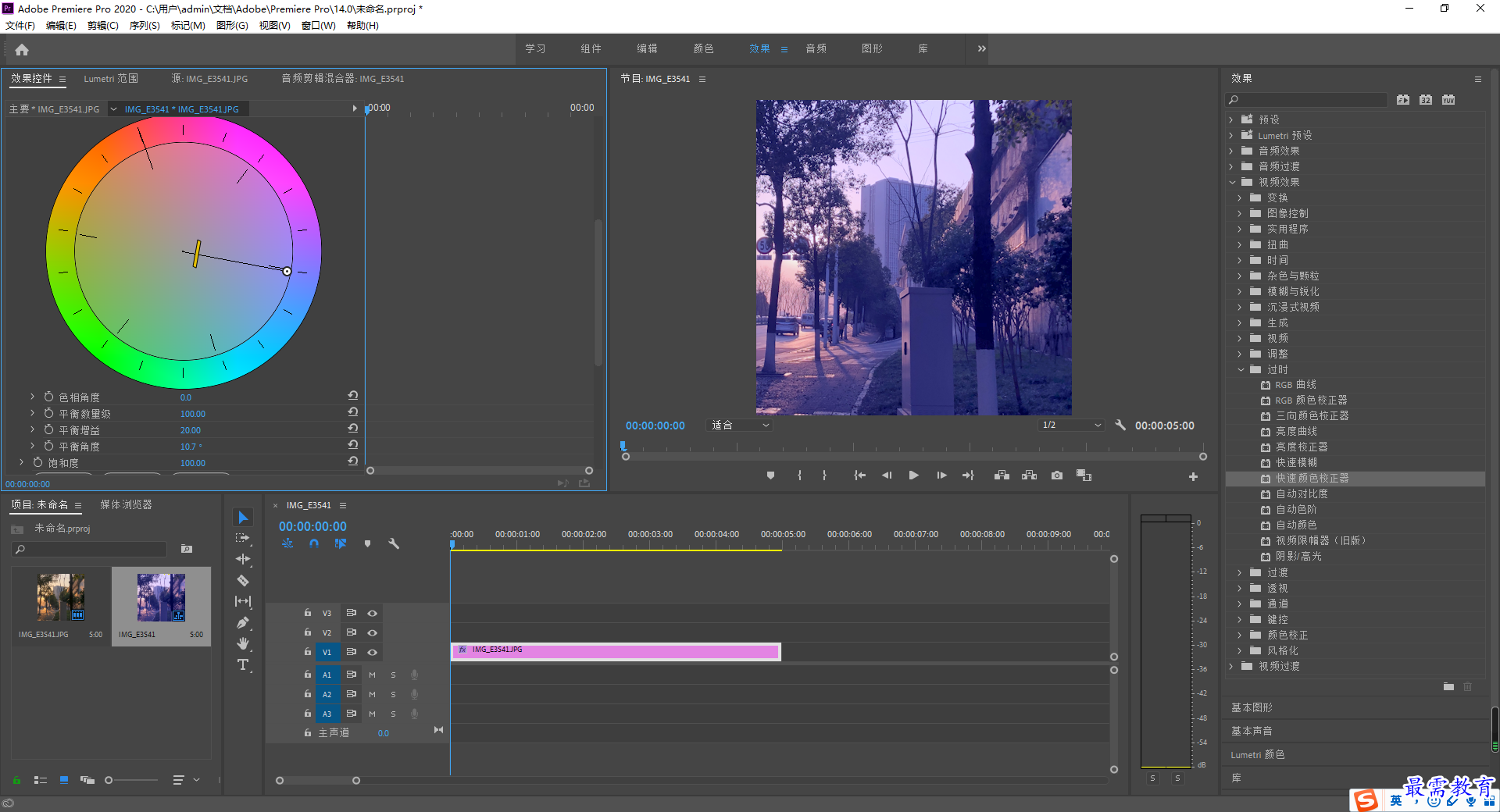Viewport: 1500px width, 812px height.
Task: Toggle V1 track output eye
Action: pos(373,652)
